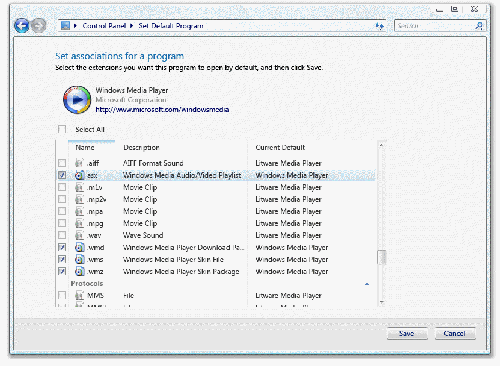
Task: Click the MMS protocol icon
Action: (x=79, y=295)
